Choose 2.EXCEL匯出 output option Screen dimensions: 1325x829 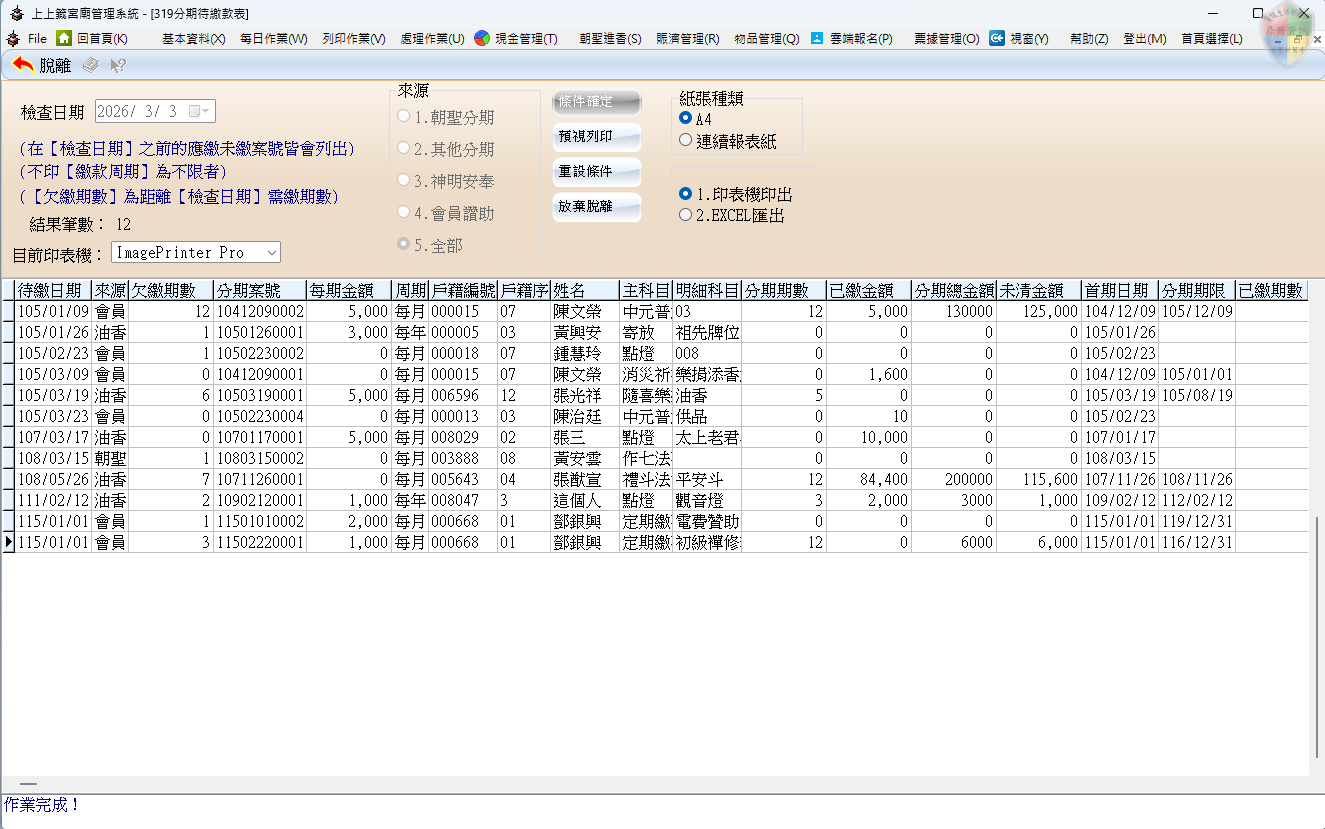pos(685,215)
